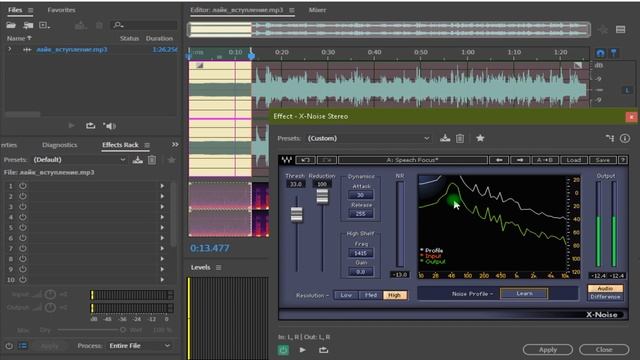Click Undo arrow in Waves plugin toolbar
640x360 pixels.
[x=305, y=160]
